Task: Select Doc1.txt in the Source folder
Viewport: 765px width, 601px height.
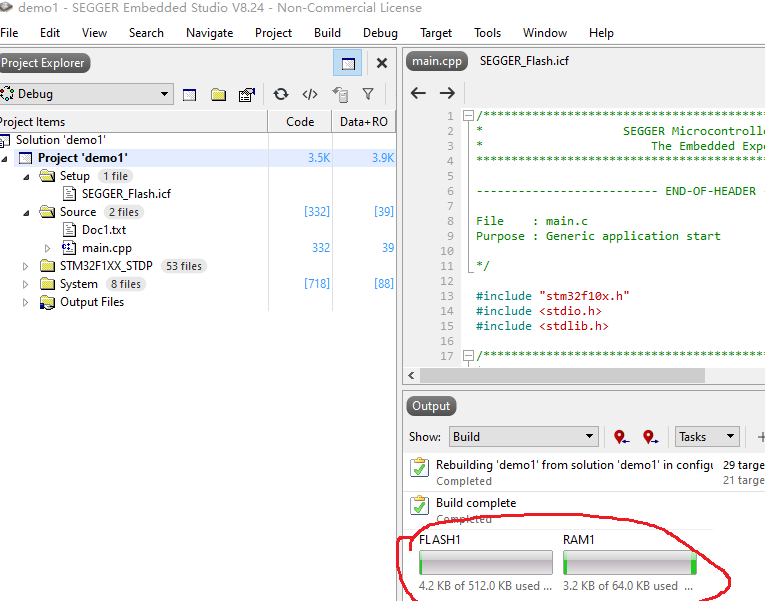Action: (x=104, y=230)
